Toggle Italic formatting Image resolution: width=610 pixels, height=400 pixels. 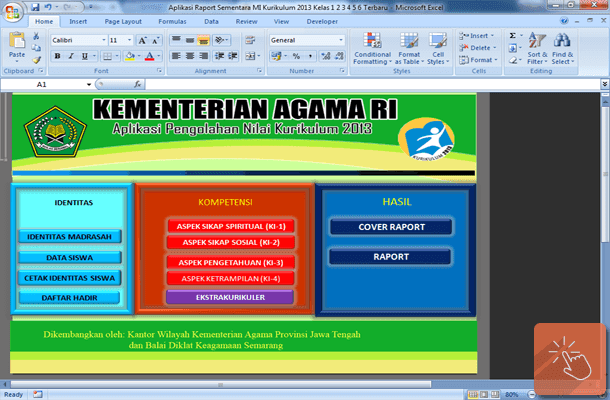point(71,56)
